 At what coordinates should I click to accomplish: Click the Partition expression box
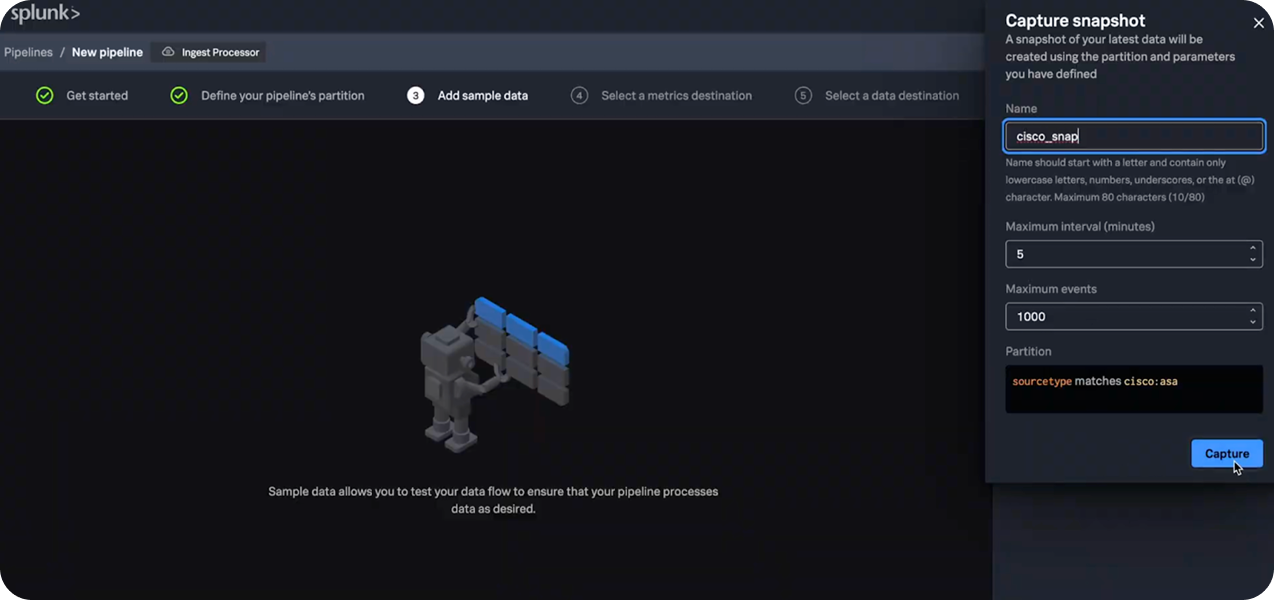click(x=1133, y=388)
